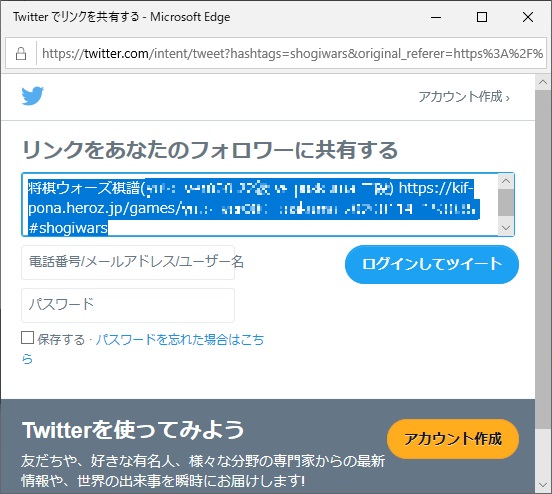This screenshot has height=494, width=552.
Task: Click the #shogiwars hashtag text
Action: tap(68, 228)
